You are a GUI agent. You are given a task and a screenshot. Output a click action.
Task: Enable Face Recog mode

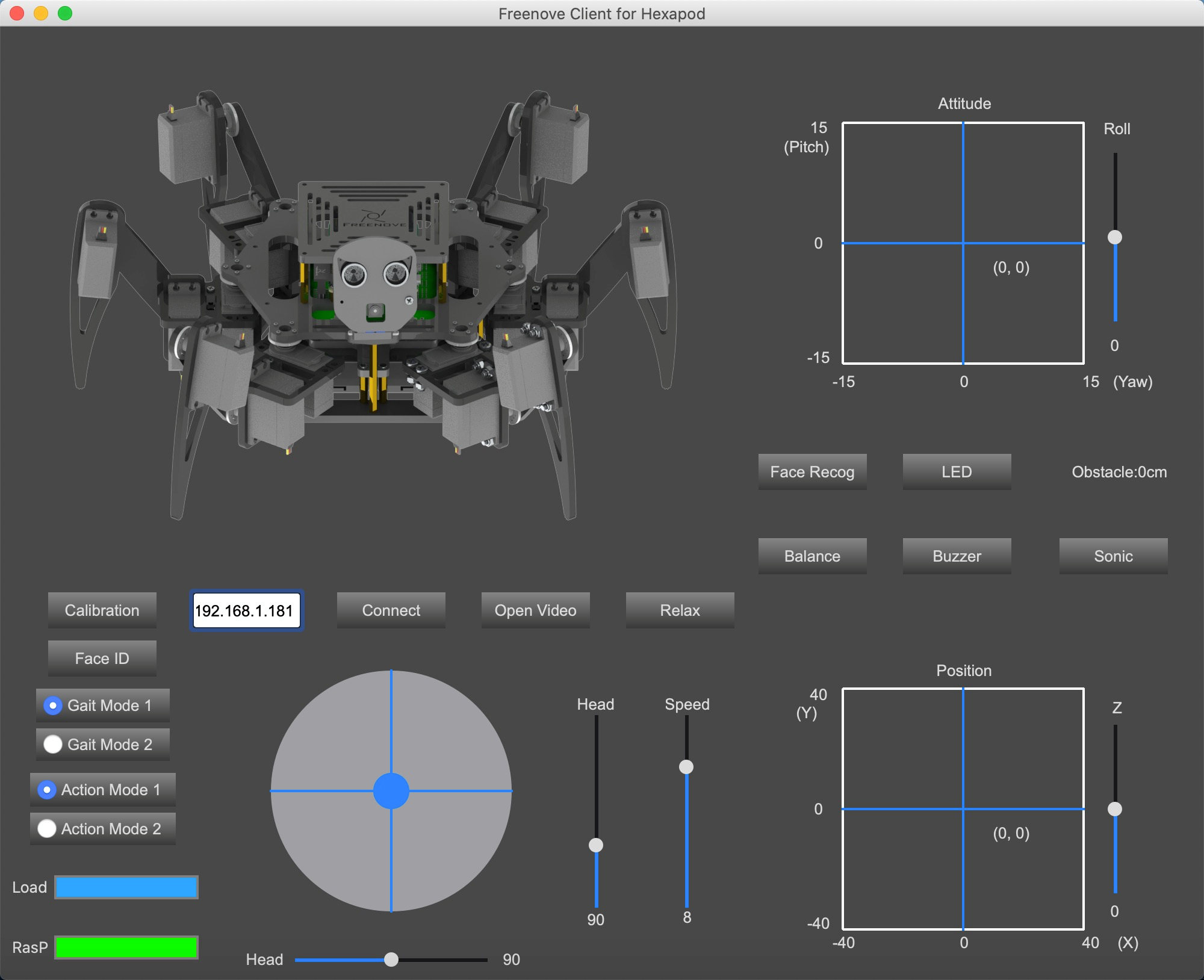click(x=813, y=472)
